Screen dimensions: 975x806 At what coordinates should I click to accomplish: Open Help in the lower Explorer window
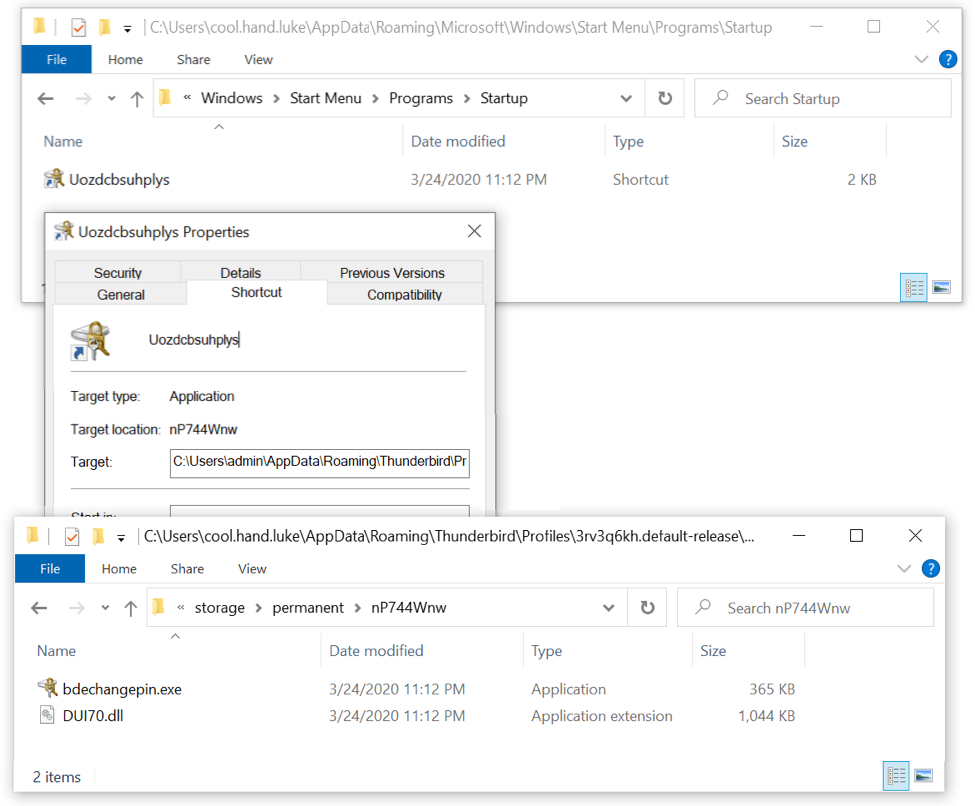930,568
